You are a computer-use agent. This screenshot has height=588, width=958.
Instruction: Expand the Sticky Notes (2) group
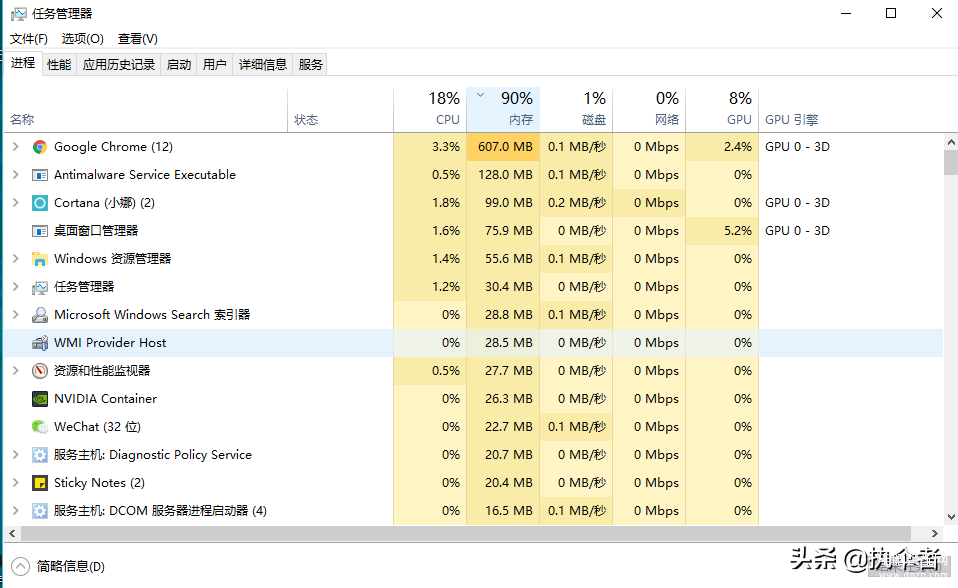coord(16,483)
